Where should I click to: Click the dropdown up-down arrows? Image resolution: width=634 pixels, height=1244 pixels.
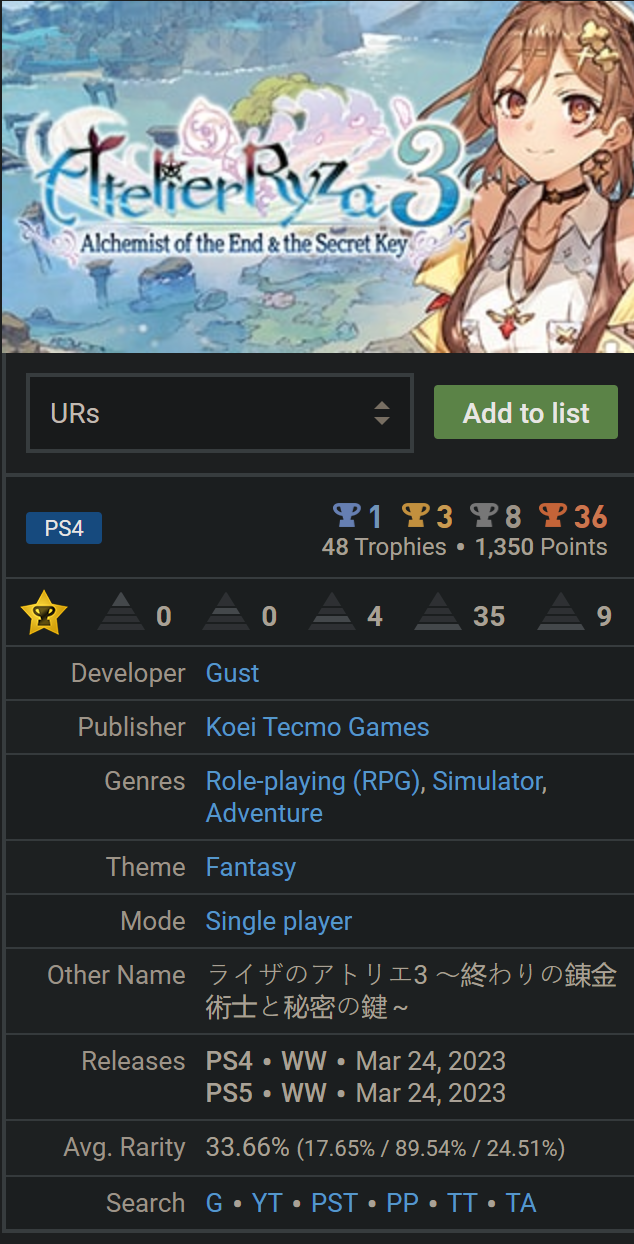coord(381,413)
